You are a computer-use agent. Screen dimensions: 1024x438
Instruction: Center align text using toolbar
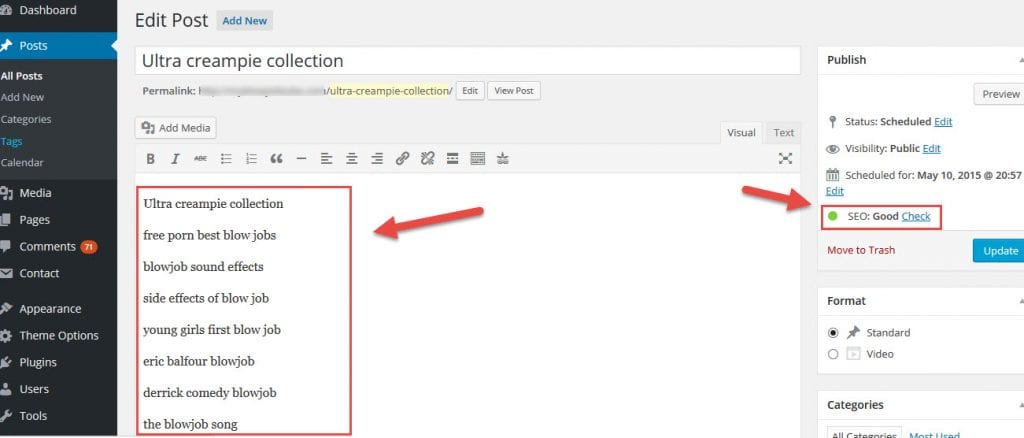tap(352, 158)
